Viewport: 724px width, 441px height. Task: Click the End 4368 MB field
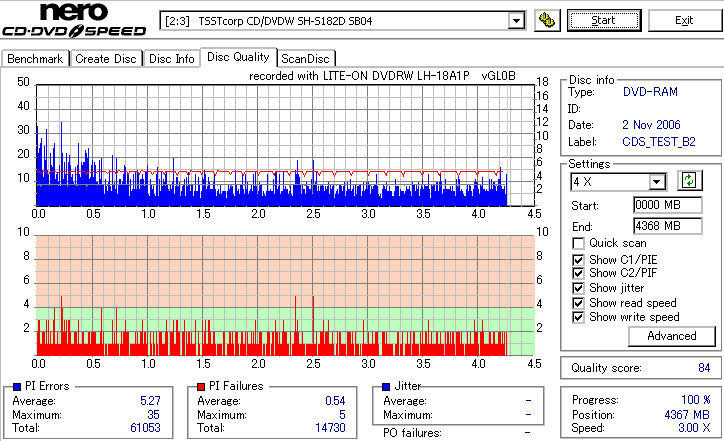click(x=668, y=226)
